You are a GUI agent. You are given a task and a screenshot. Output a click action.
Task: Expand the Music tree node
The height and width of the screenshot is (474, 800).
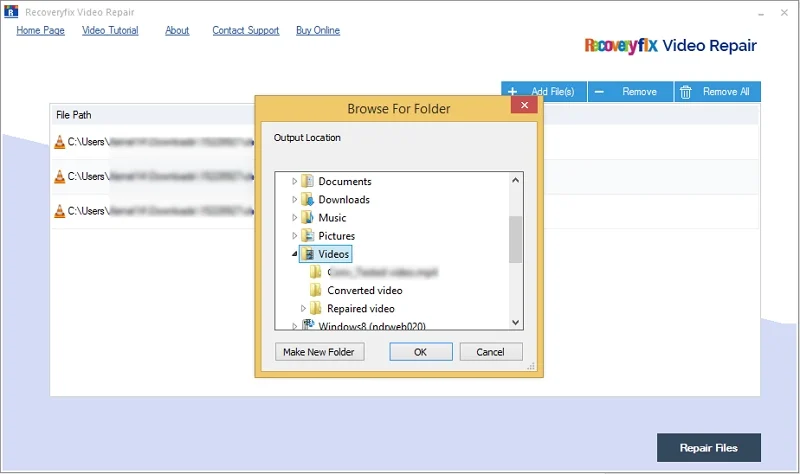tap(294, 217)
